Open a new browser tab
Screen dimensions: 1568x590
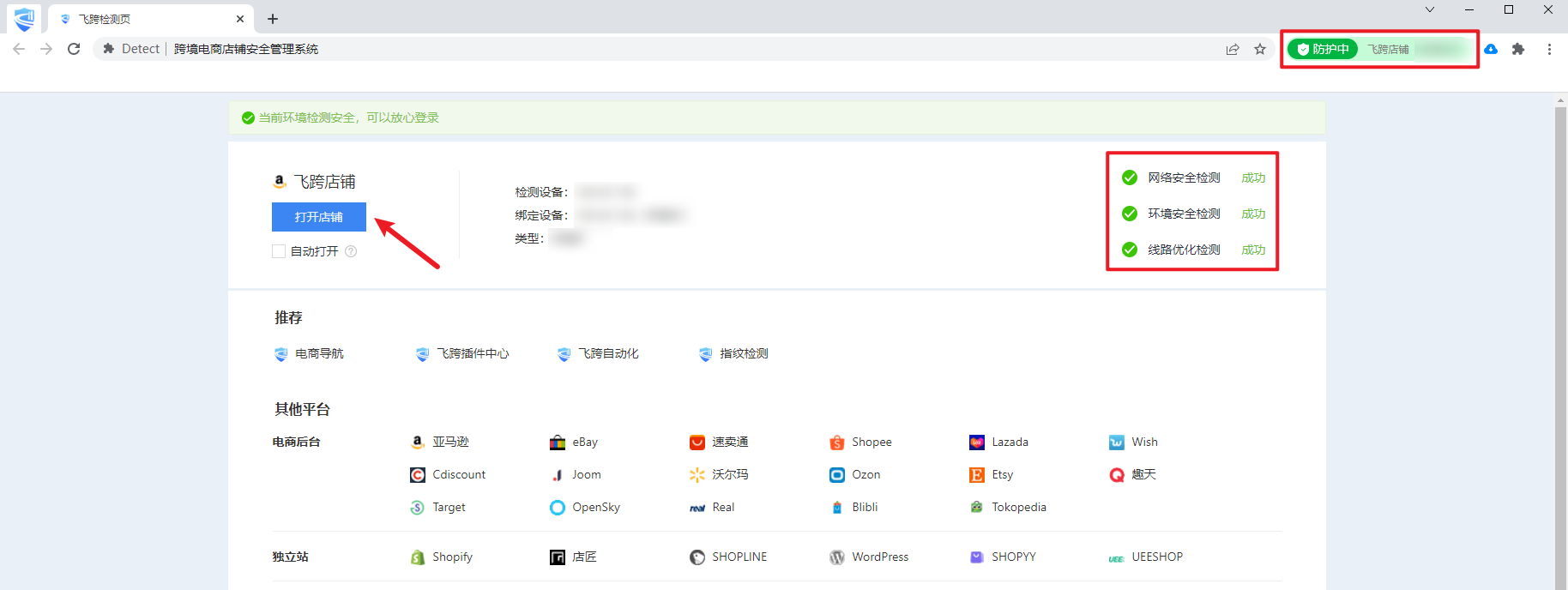pos(273,19)
